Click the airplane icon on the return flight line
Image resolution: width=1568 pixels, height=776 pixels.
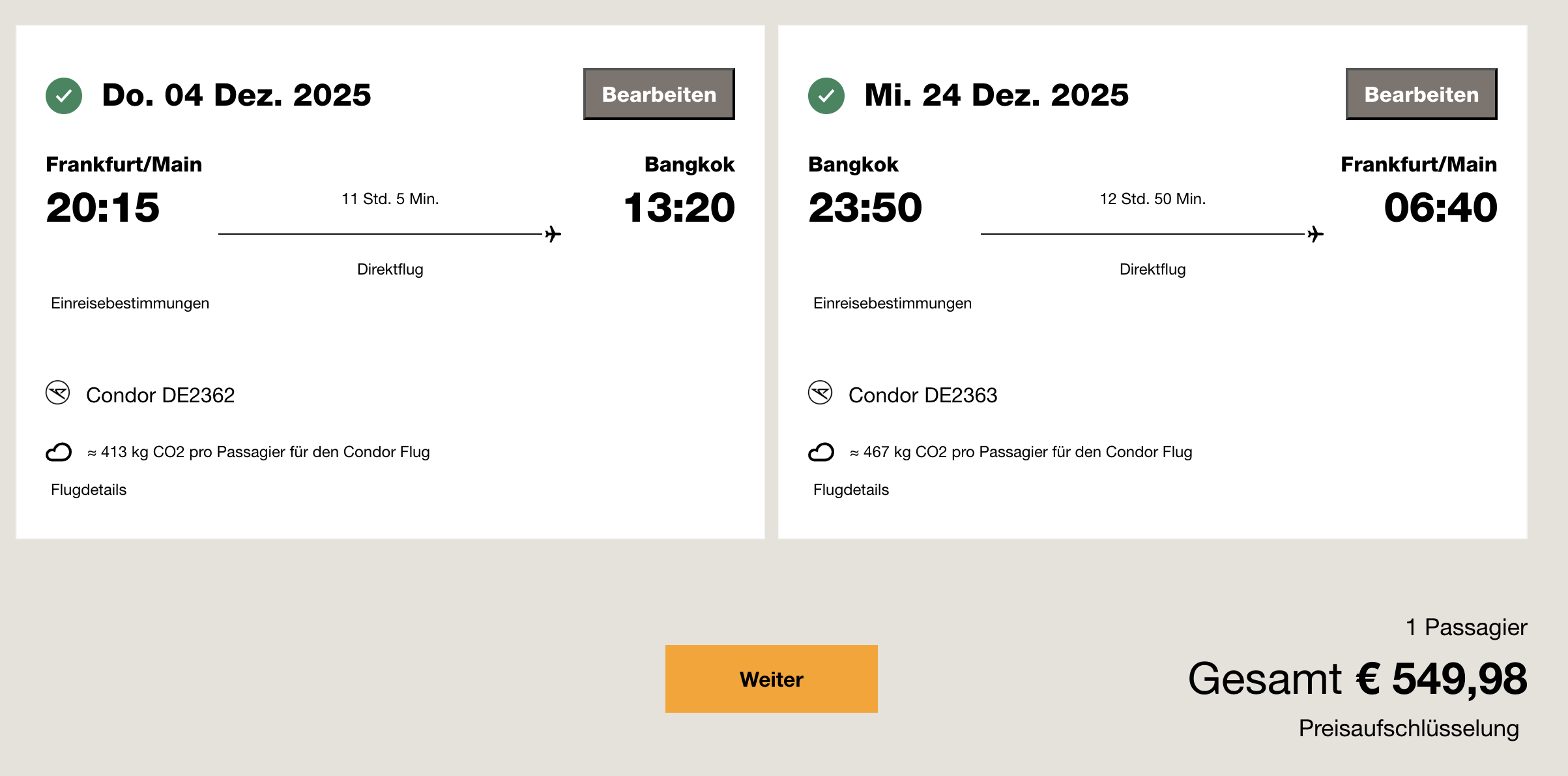click(x=1316, y=234)
